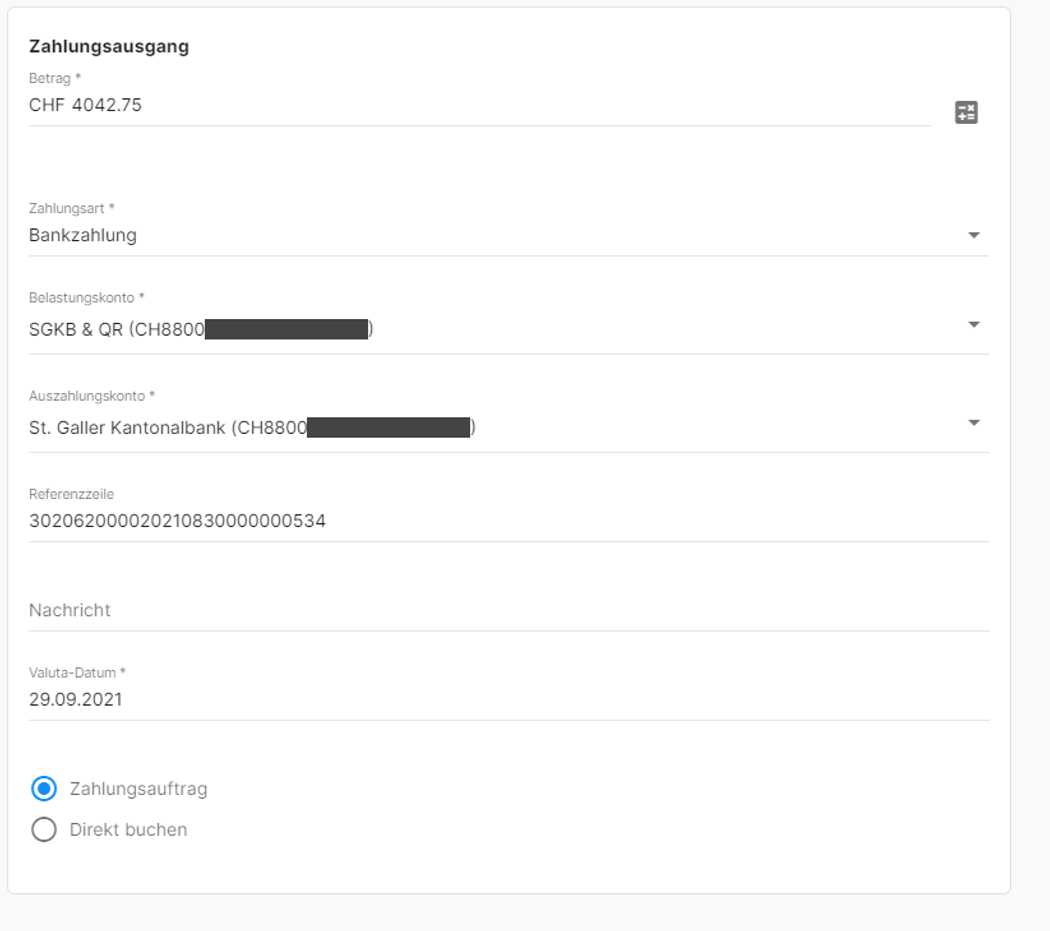Expand the Belastungskonto dropdown arrow
The image size is (1050, 931).
coord(973,325)
